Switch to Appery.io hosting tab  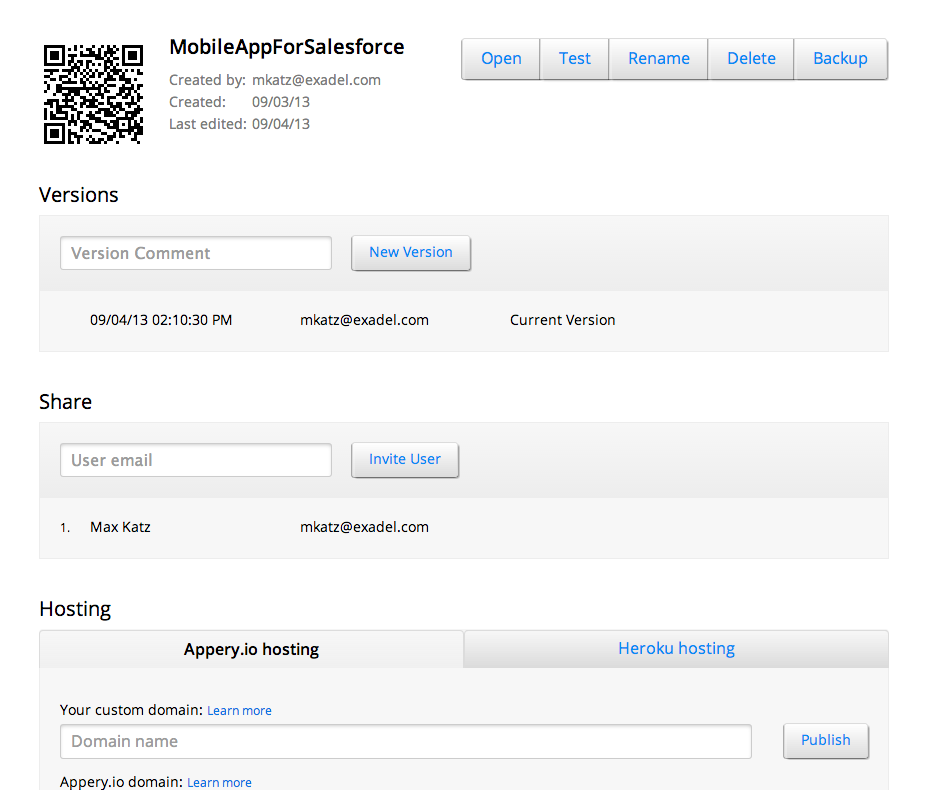coord(251,649)
